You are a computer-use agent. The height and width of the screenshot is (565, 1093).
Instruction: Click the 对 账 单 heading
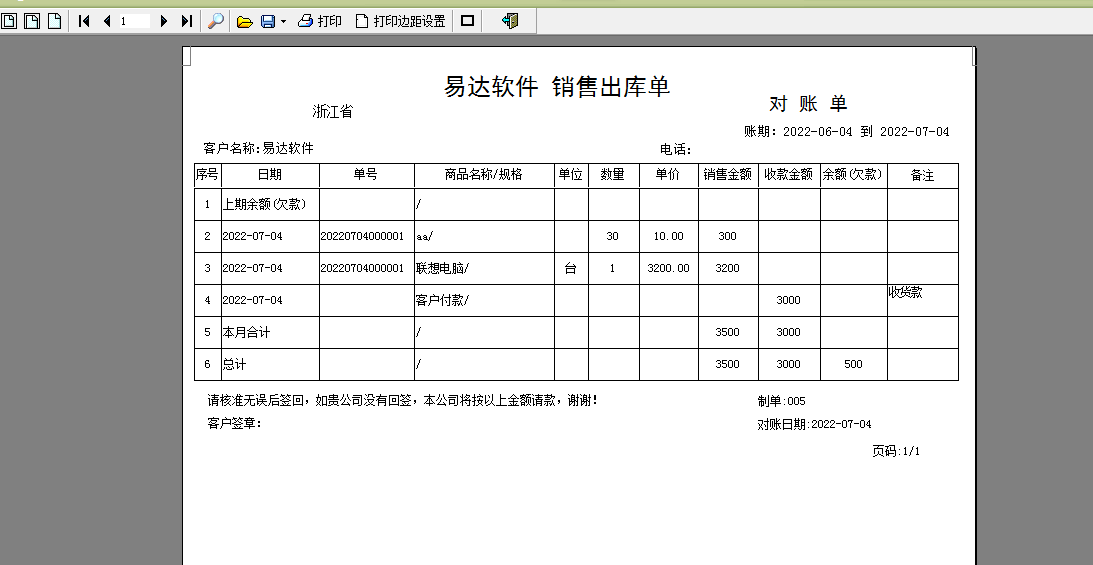[x=808, y=104]
